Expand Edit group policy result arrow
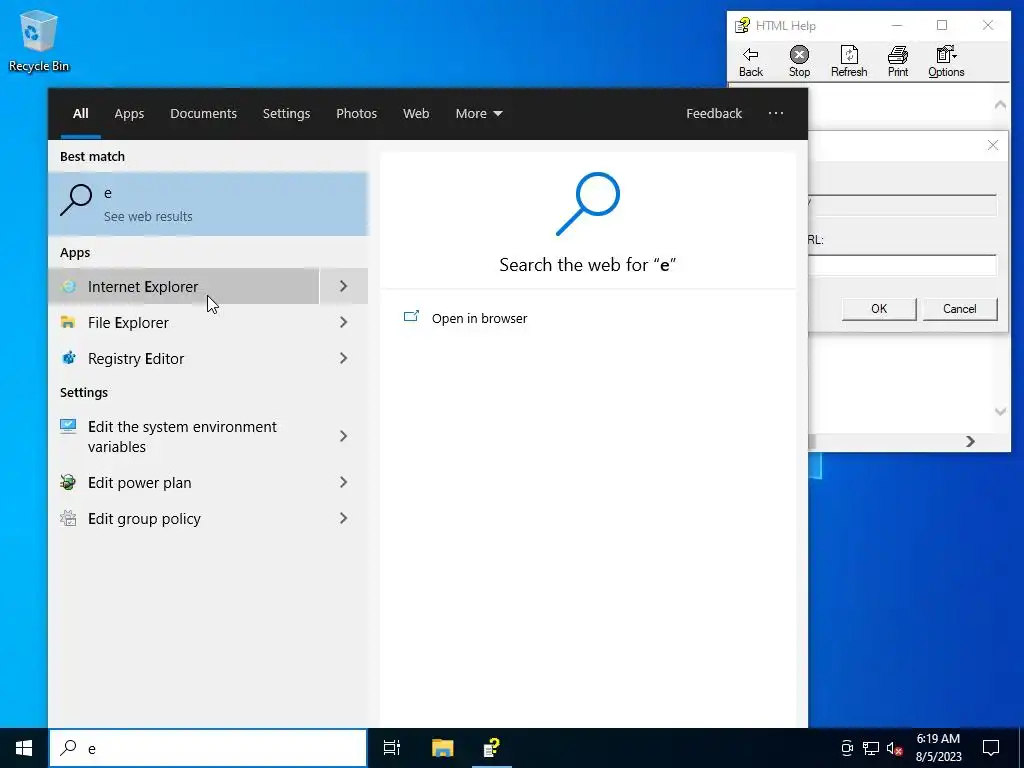The height and width of the screenshot is (768, 1024). tap(344, 518)
